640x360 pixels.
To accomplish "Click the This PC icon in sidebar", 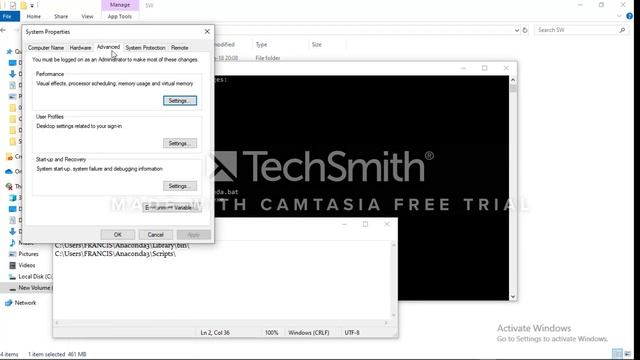I will coord(9,186).
